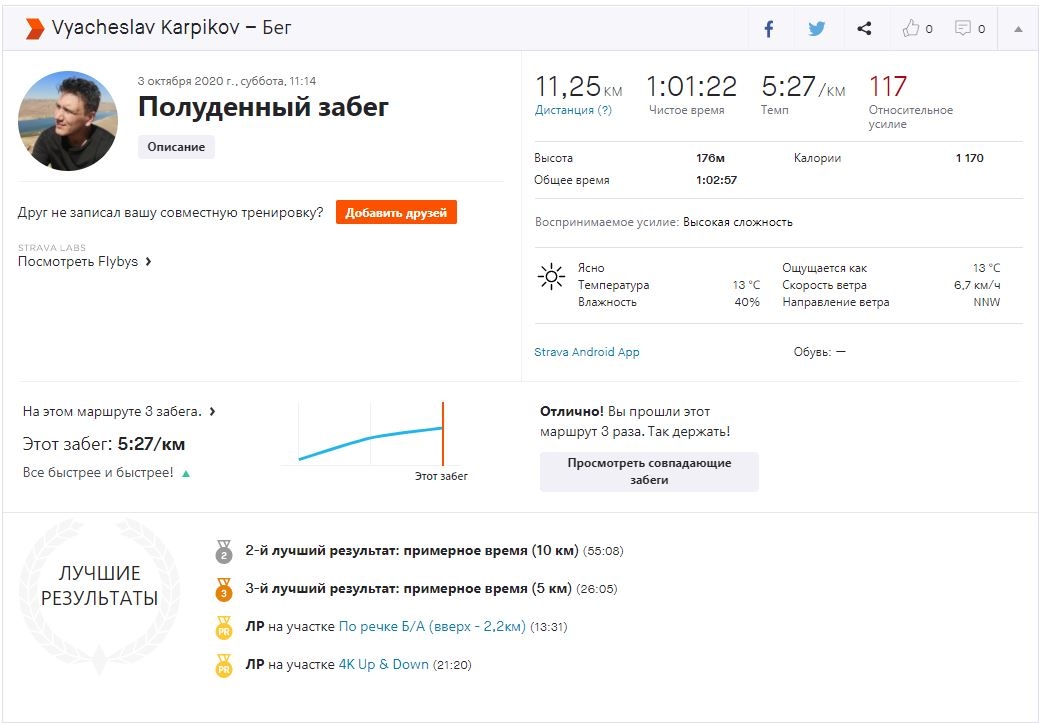Click the gold PR medal for 4K Up & Down

coord(224,665)
